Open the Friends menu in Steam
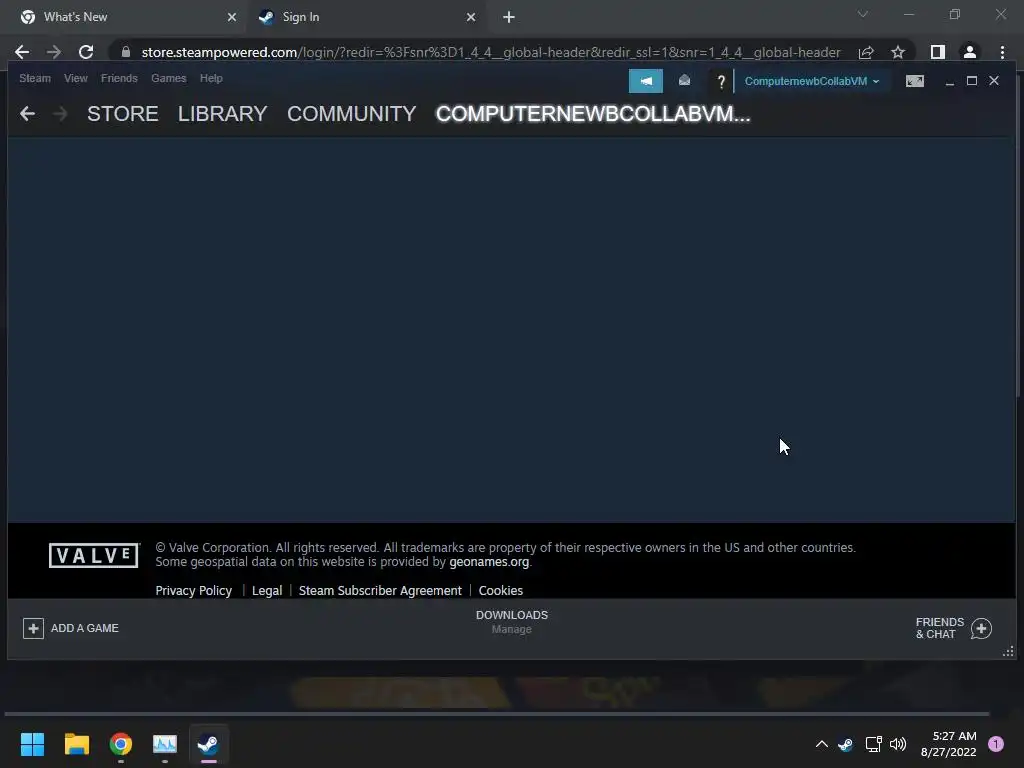Screen dimensions: 1024x768 (119, 78)
